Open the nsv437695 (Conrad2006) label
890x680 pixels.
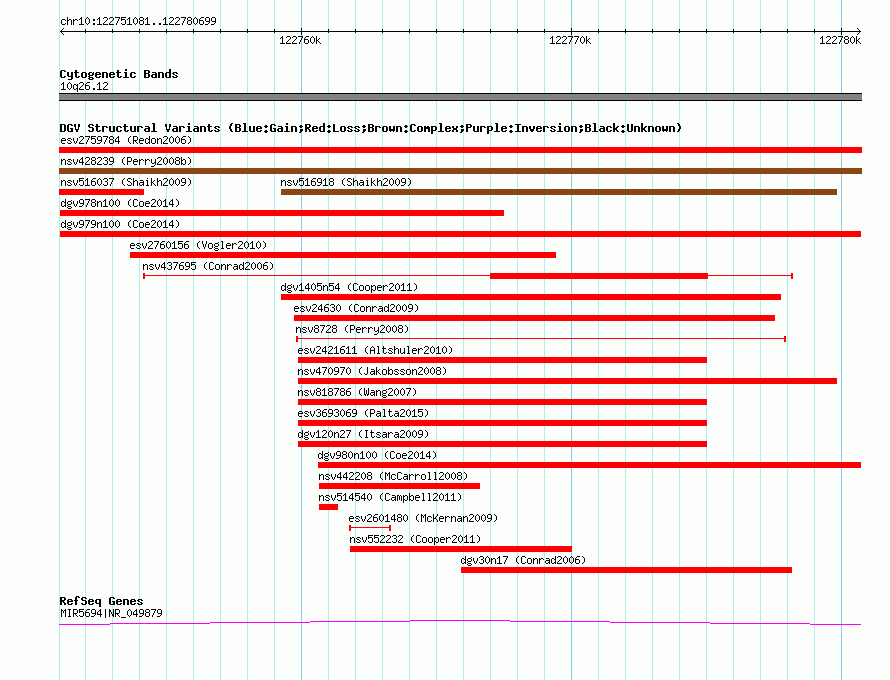[x=208, y=266]
